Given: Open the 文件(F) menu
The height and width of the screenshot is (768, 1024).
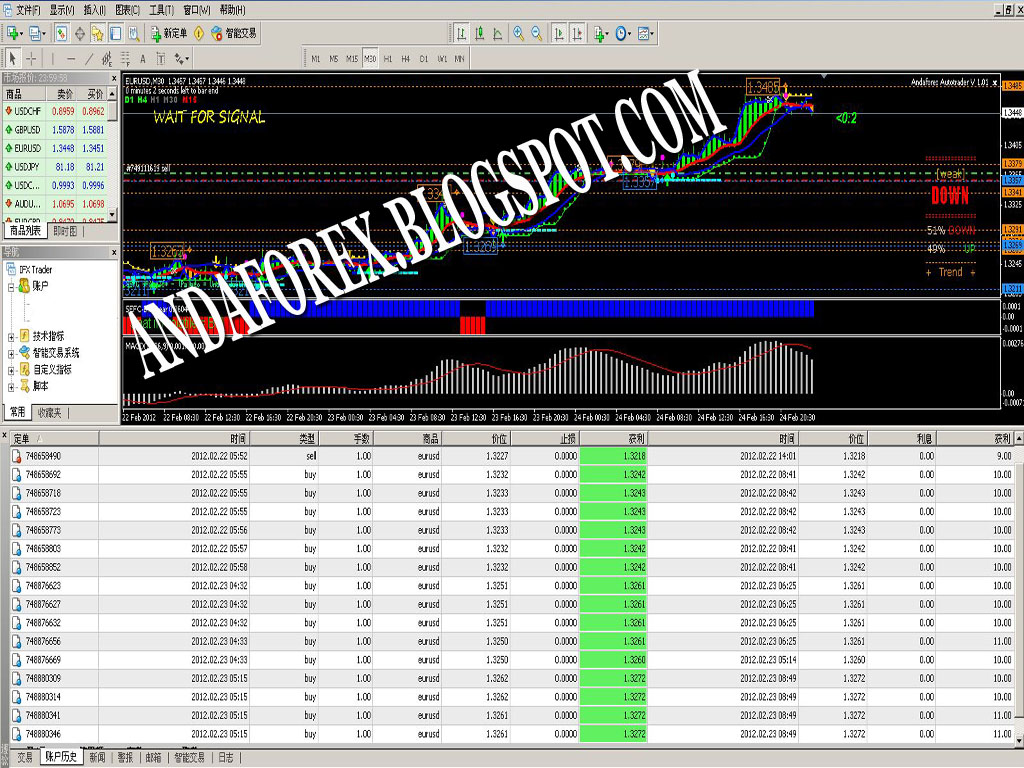Looking at the screenshot, I should (27, 10).
